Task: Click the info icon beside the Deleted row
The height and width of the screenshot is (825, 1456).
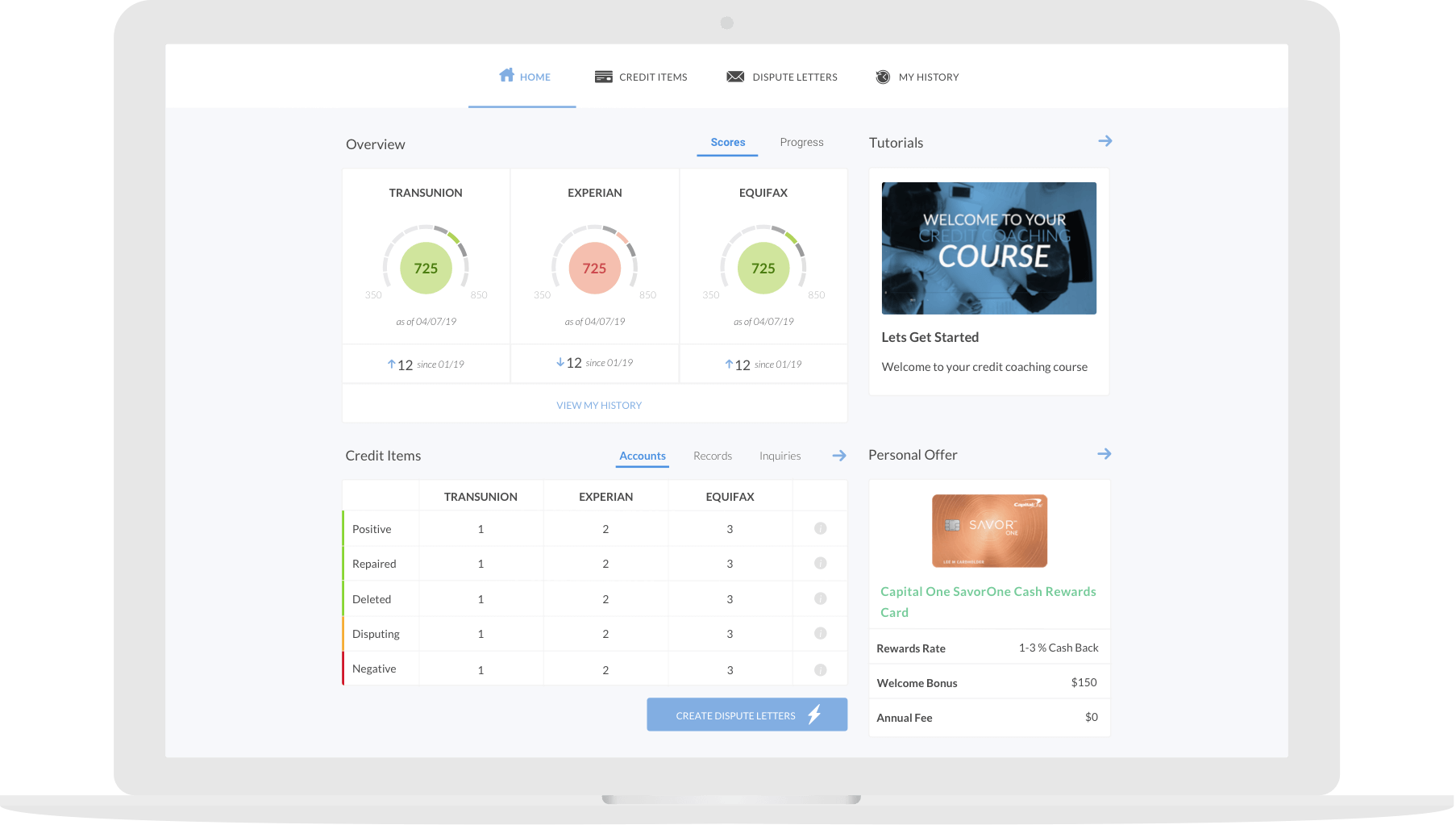Action: click(821, 598)
